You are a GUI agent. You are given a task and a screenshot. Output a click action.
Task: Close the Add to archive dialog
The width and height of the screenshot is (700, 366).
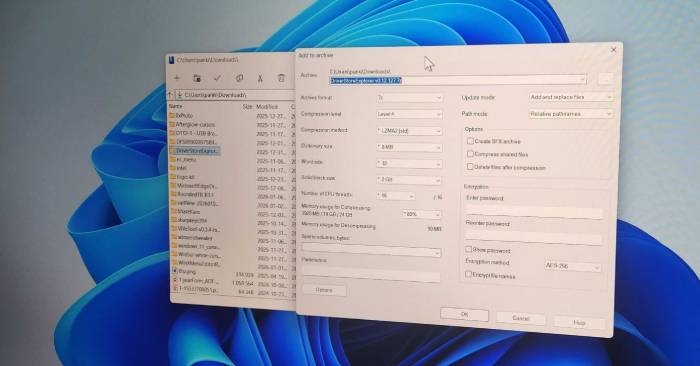tap(613, 50)
